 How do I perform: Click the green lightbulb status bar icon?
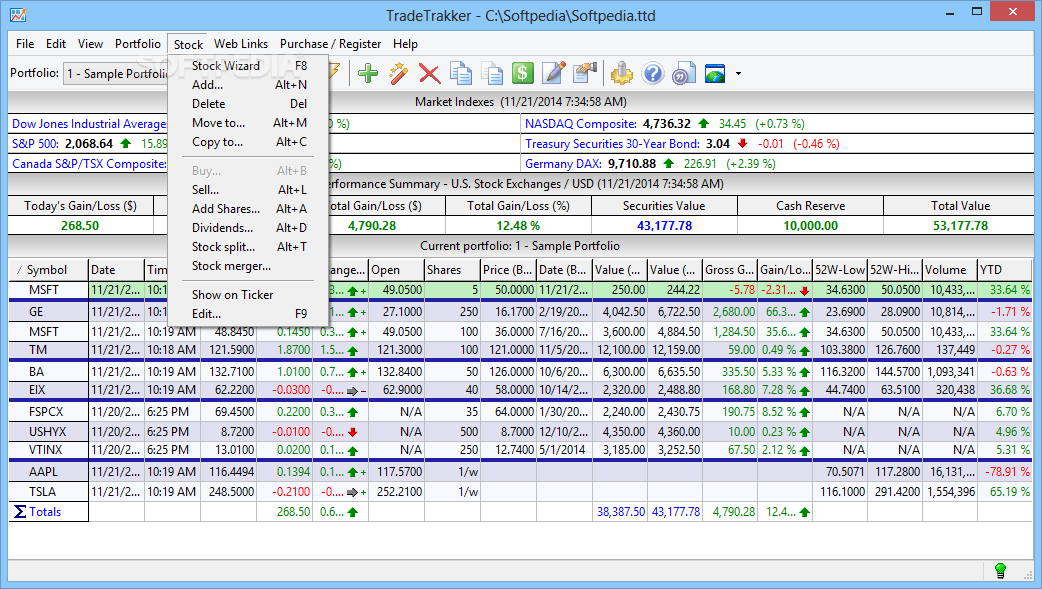pyautogui.click(x=999, y=570)
